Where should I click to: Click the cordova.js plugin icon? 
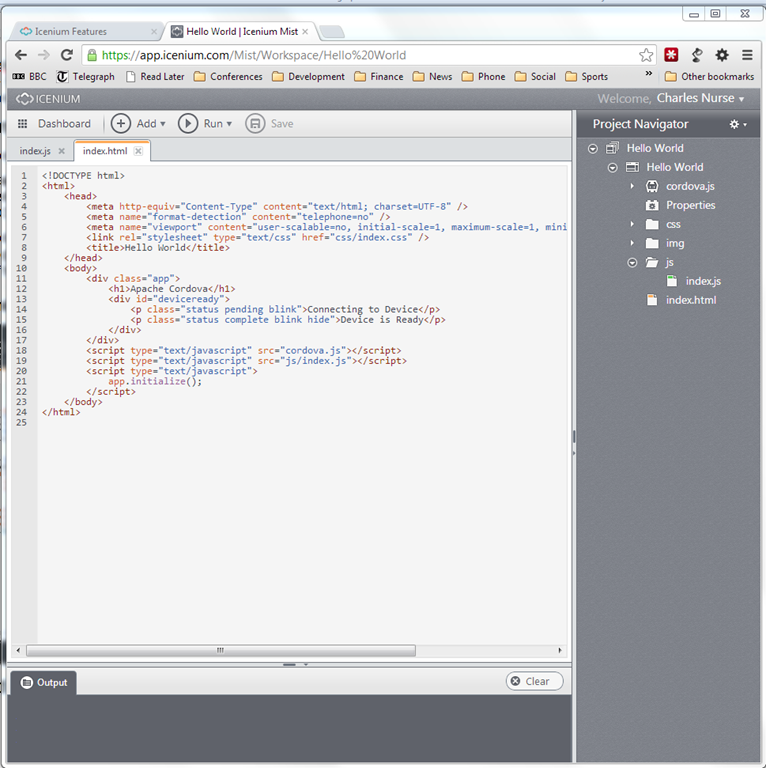[652, 186]
